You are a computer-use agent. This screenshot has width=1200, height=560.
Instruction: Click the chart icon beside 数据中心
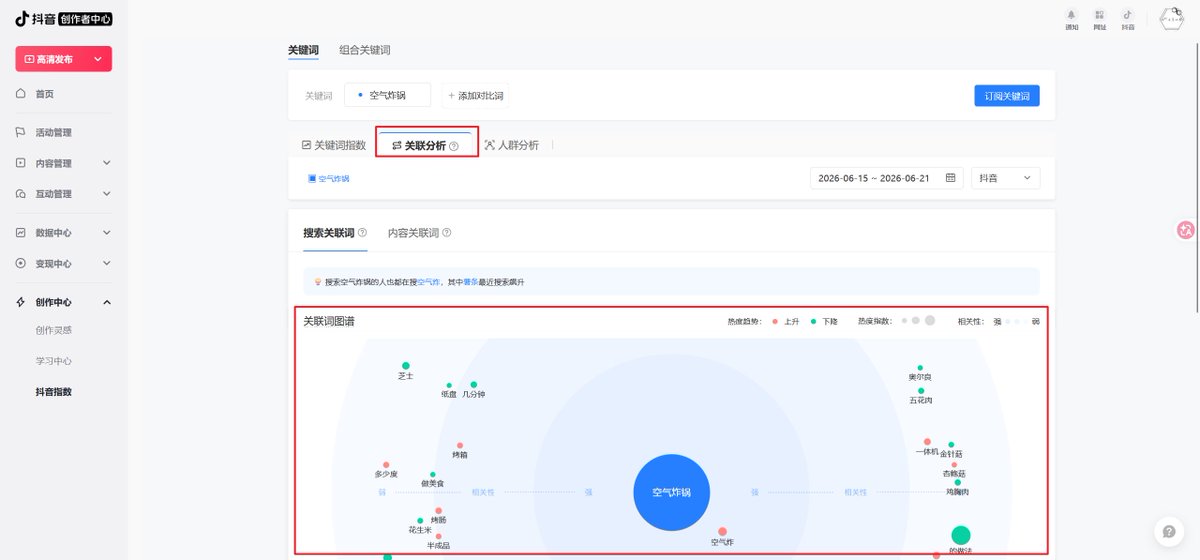click(x=21, y=232)
